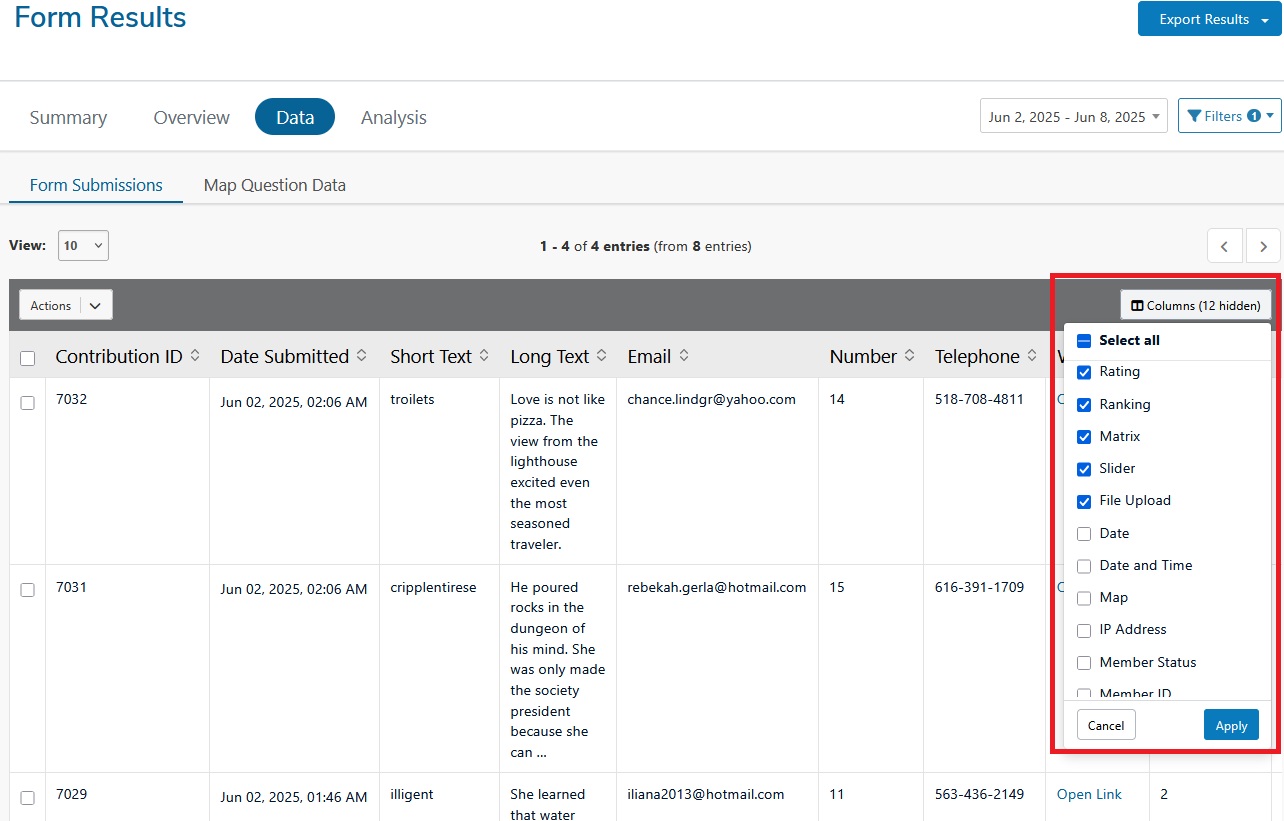Select the checkbox for submission 7032
The image size is (1284, 821).
pyautogui.click(x=28, y=402)
